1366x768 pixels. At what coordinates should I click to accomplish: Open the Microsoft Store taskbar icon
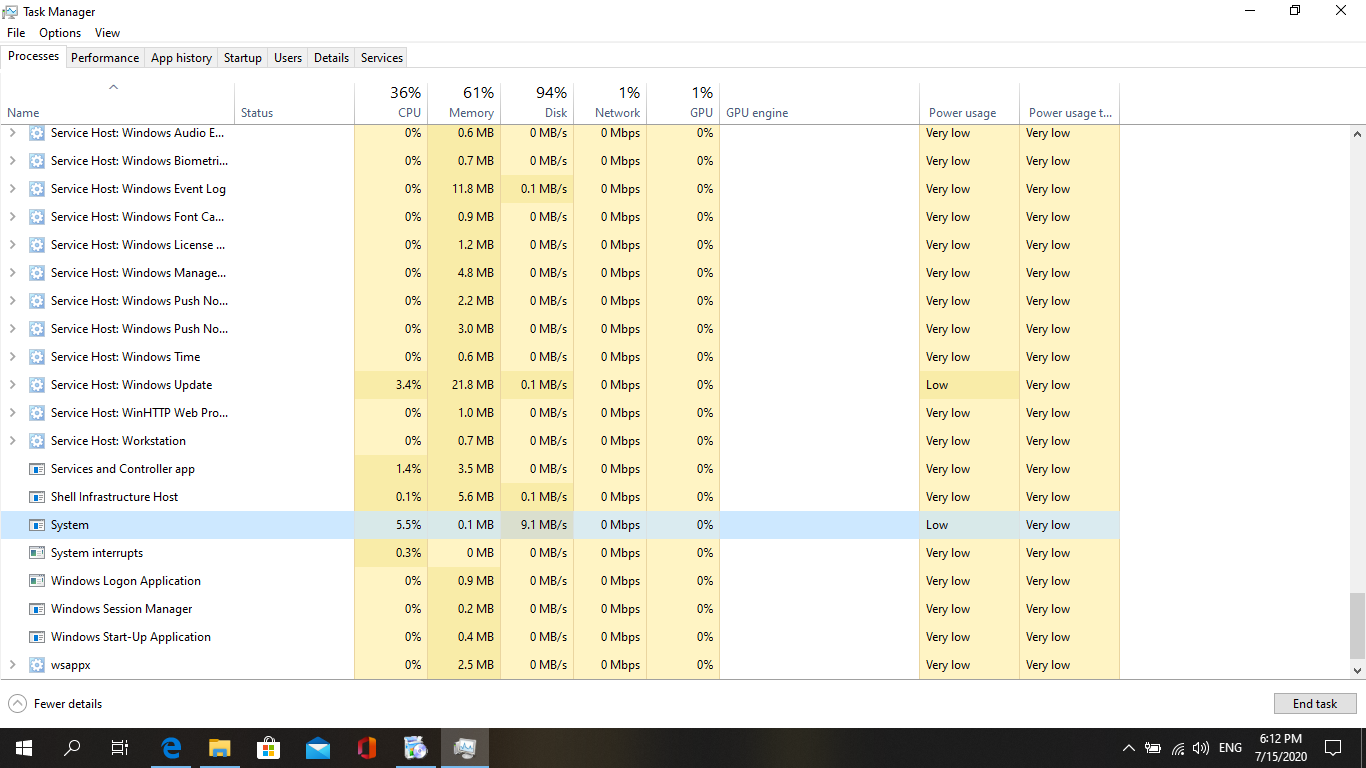[268, 747]
